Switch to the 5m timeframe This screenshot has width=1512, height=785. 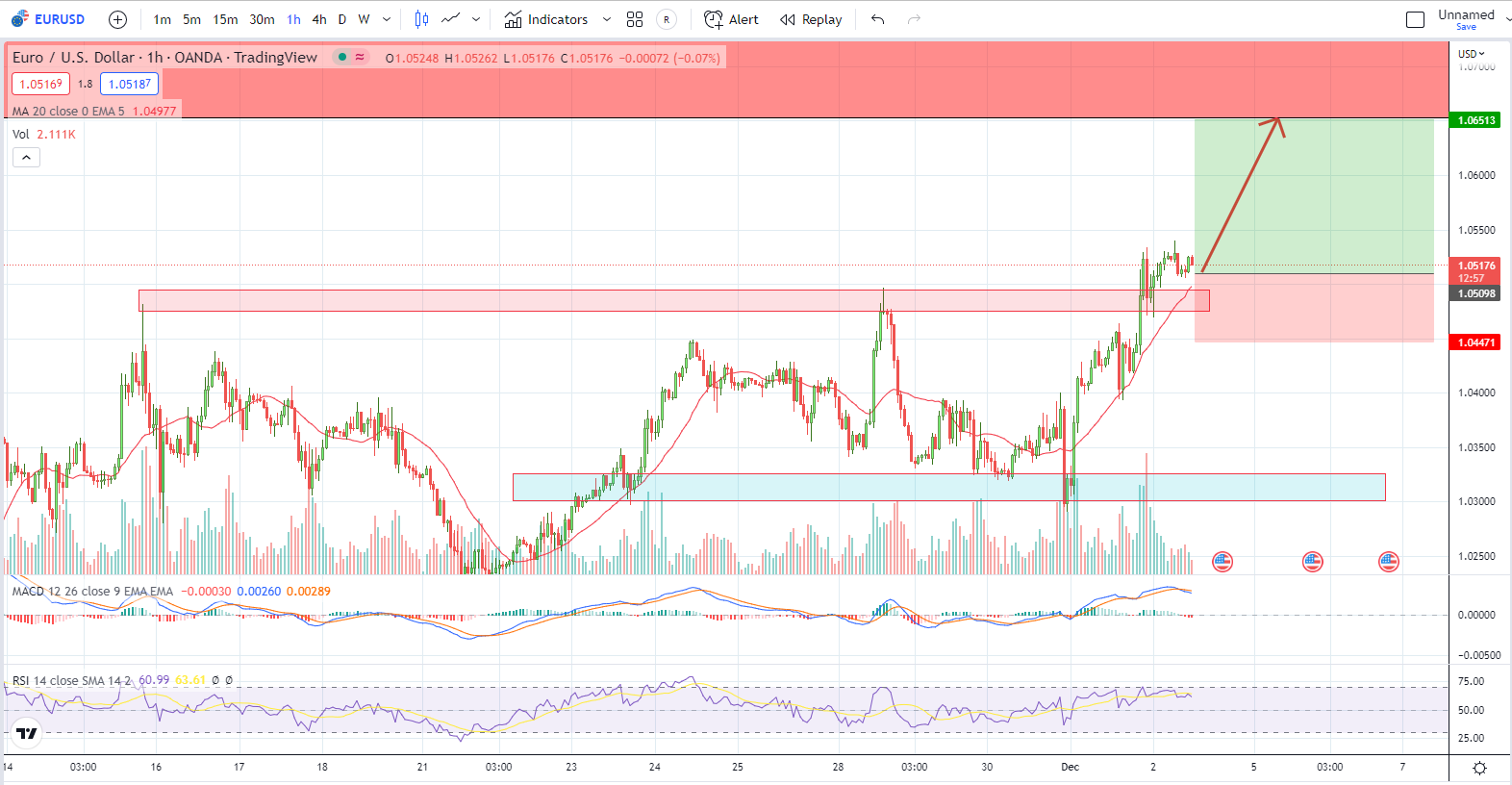coord(191,19)
